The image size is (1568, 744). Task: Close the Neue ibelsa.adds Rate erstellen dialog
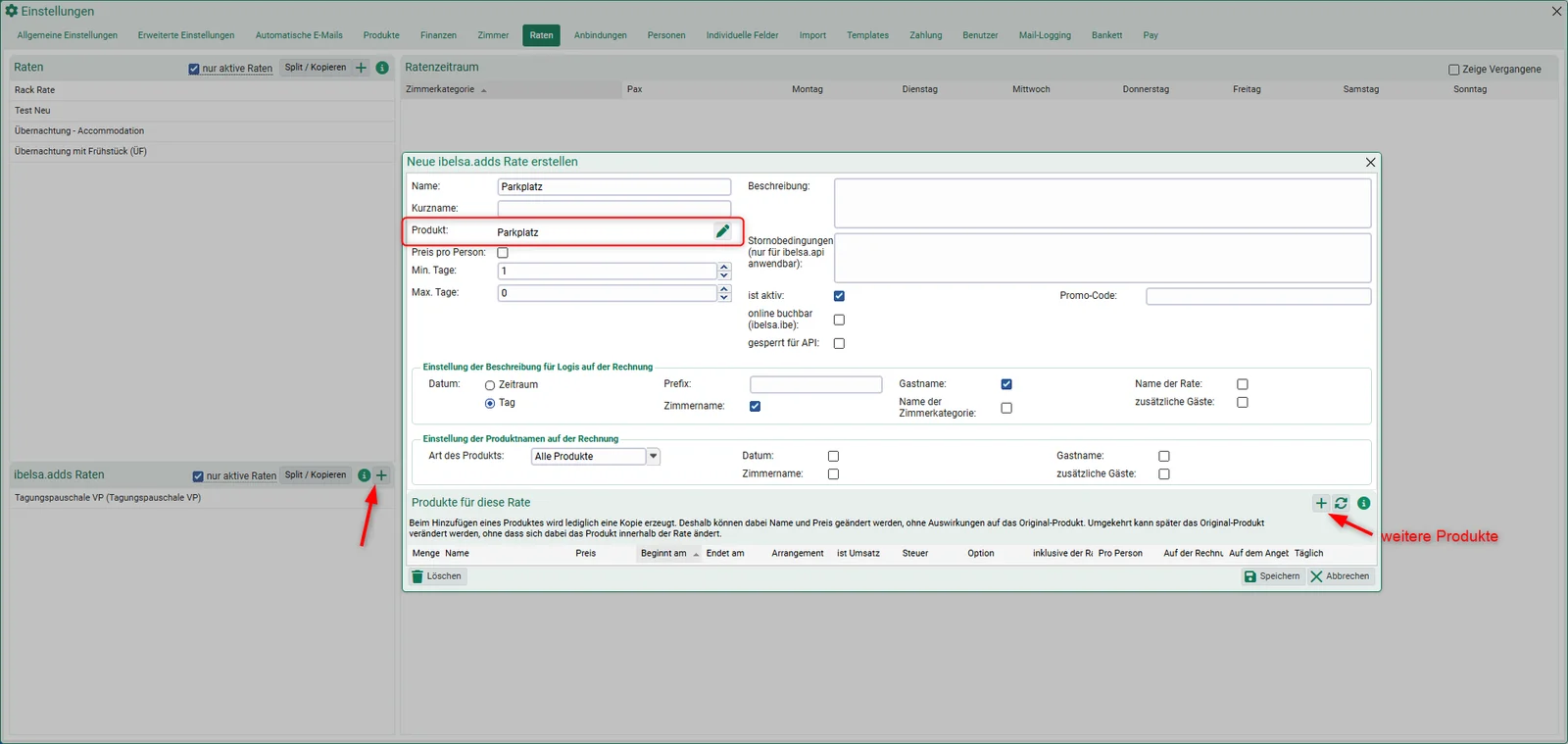click(x=1370, y=162)
